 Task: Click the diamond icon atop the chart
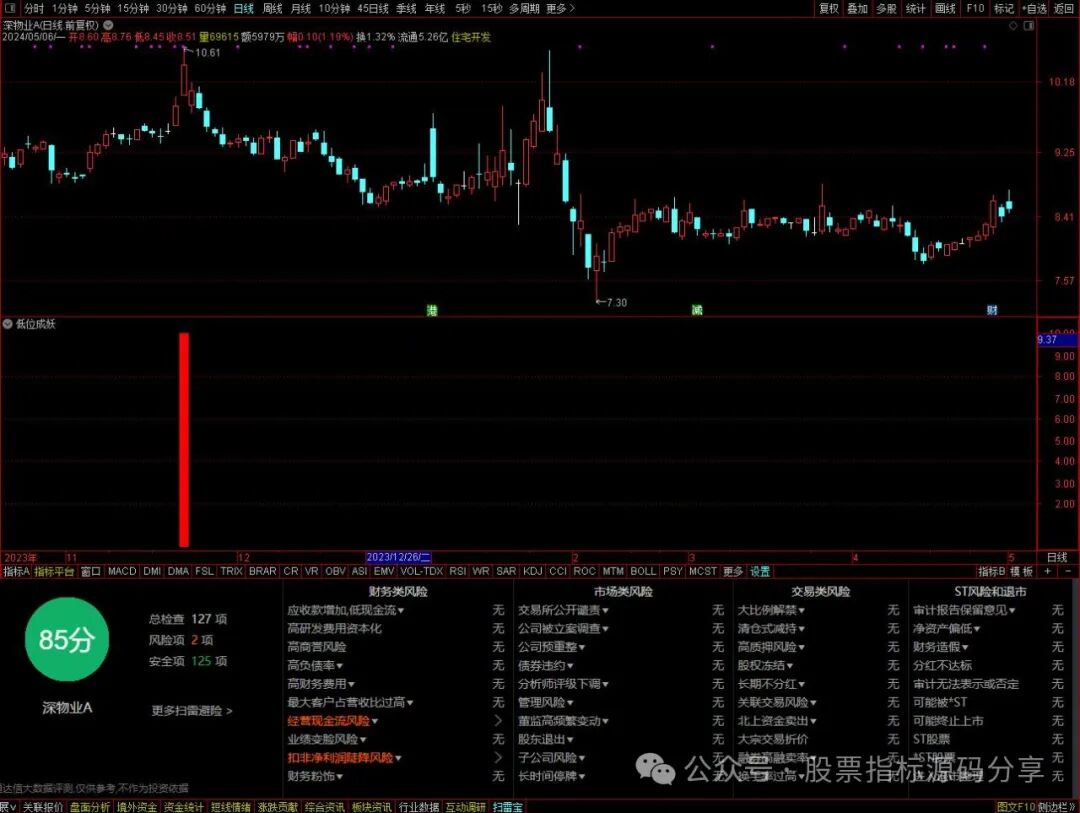coord(1012,25)
